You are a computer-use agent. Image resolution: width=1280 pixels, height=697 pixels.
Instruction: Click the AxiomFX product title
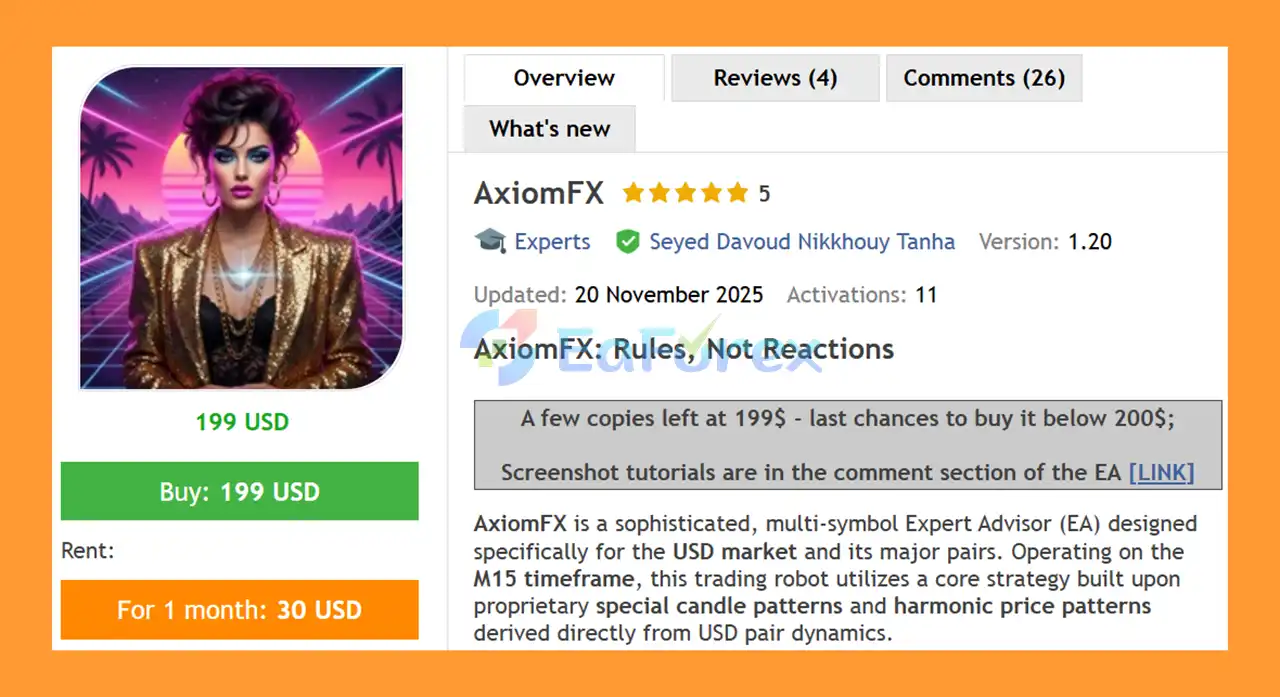(539, 193)
